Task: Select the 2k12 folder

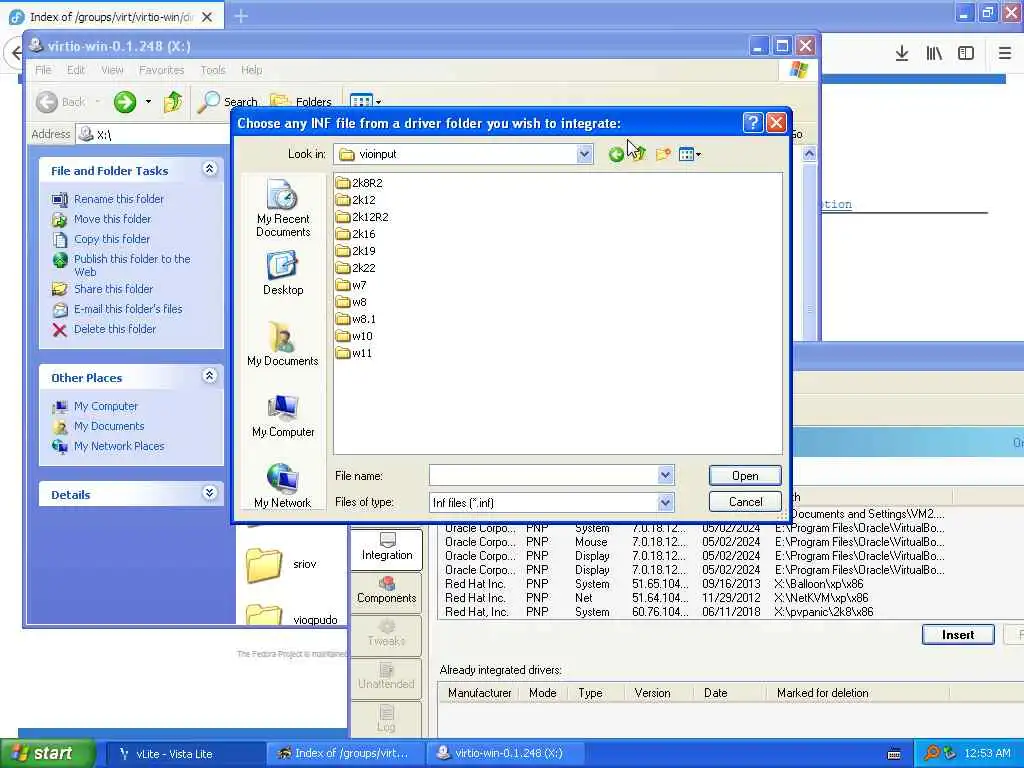Action: click(x=356, y=200)
